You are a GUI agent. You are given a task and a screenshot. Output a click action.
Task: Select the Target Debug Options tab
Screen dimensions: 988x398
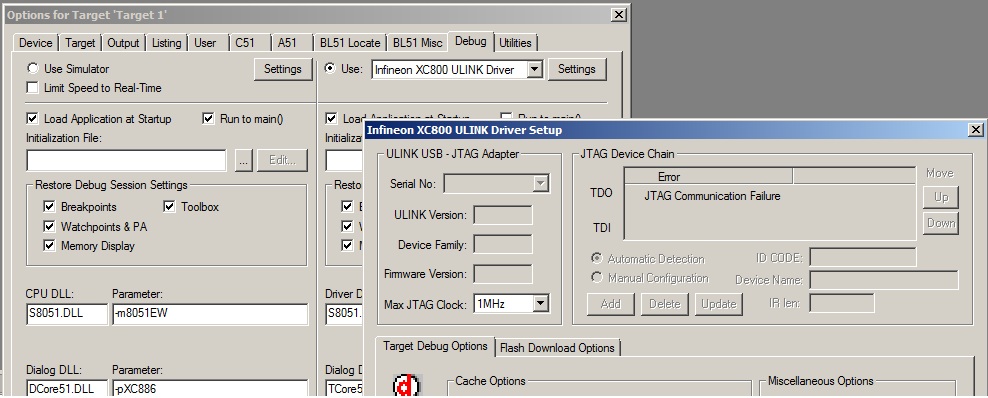[x=435, y=346]
